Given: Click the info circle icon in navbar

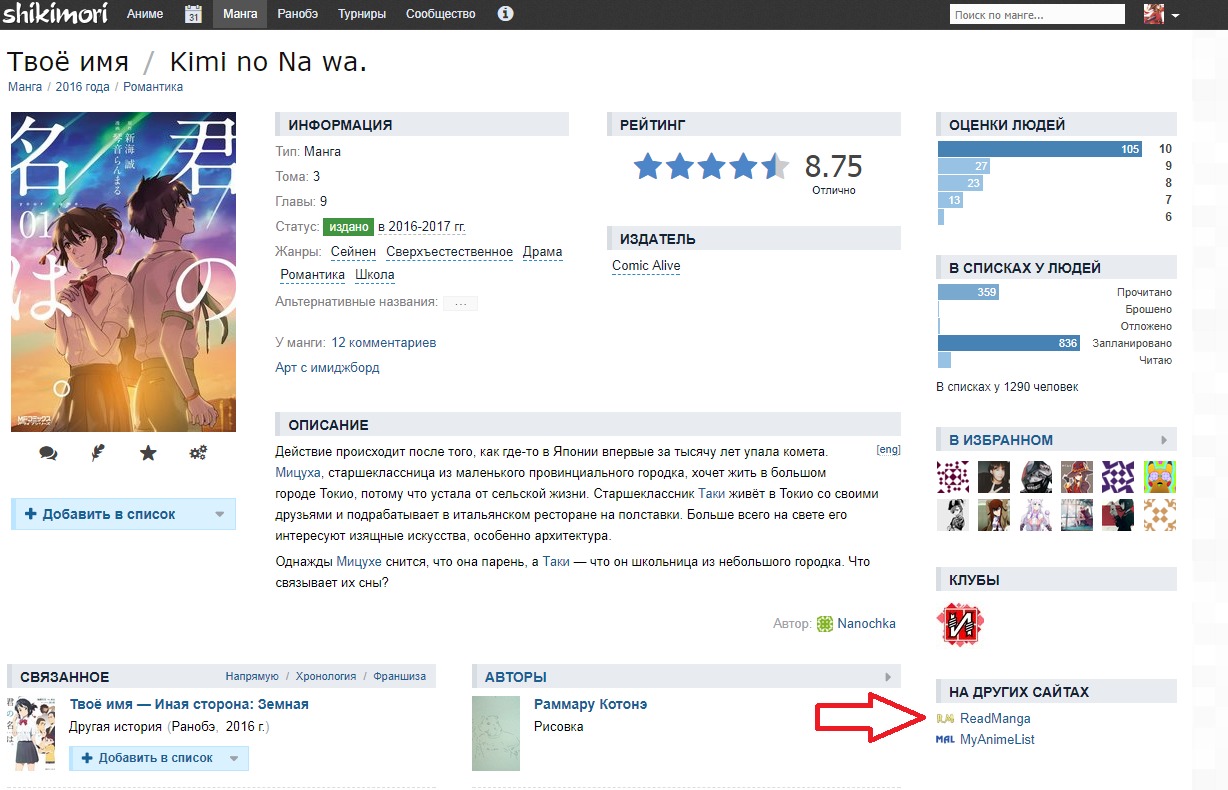Looking at the screenshot, I should 505,14.
